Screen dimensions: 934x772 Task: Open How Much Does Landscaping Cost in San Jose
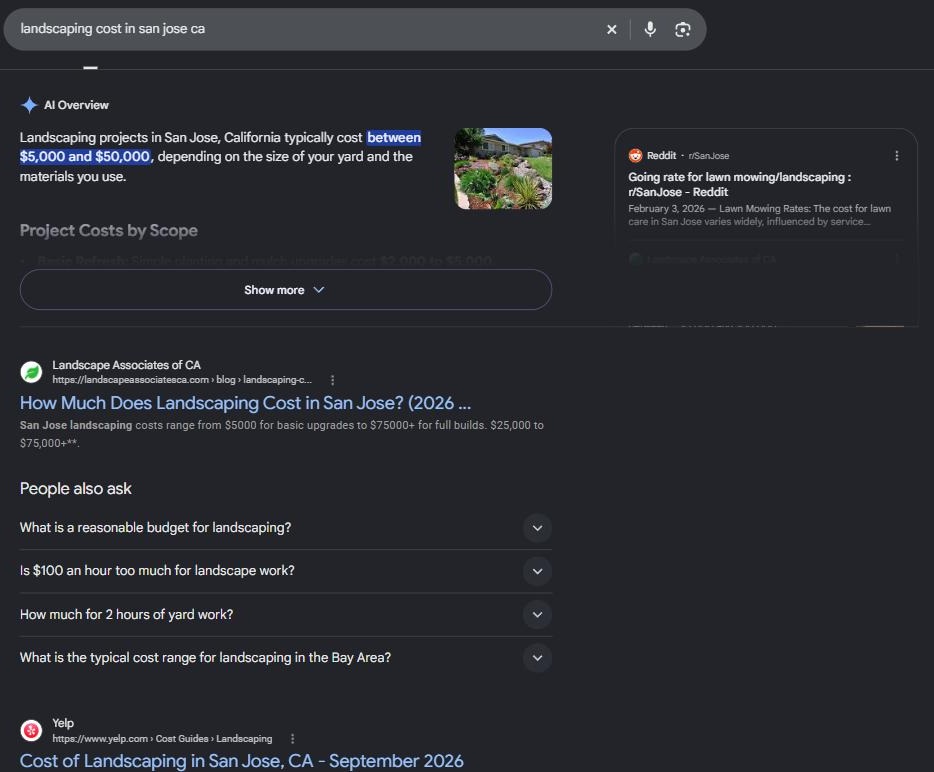click(245, 403)
